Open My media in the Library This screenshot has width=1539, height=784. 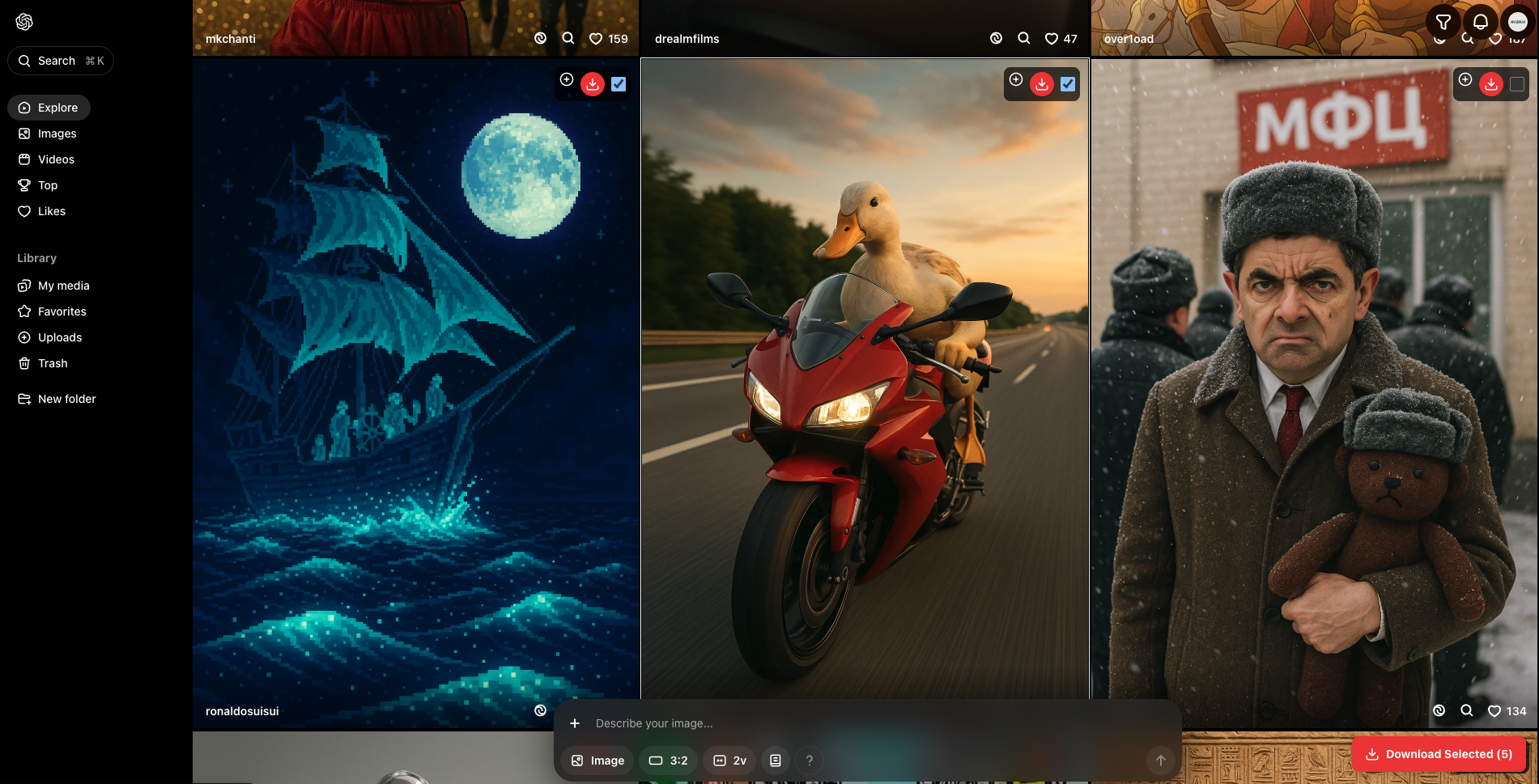point(63,286)
